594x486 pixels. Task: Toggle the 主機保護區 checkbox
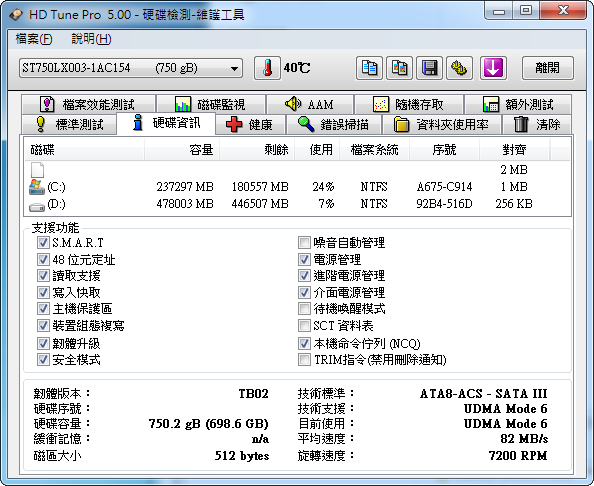[43, 308]
